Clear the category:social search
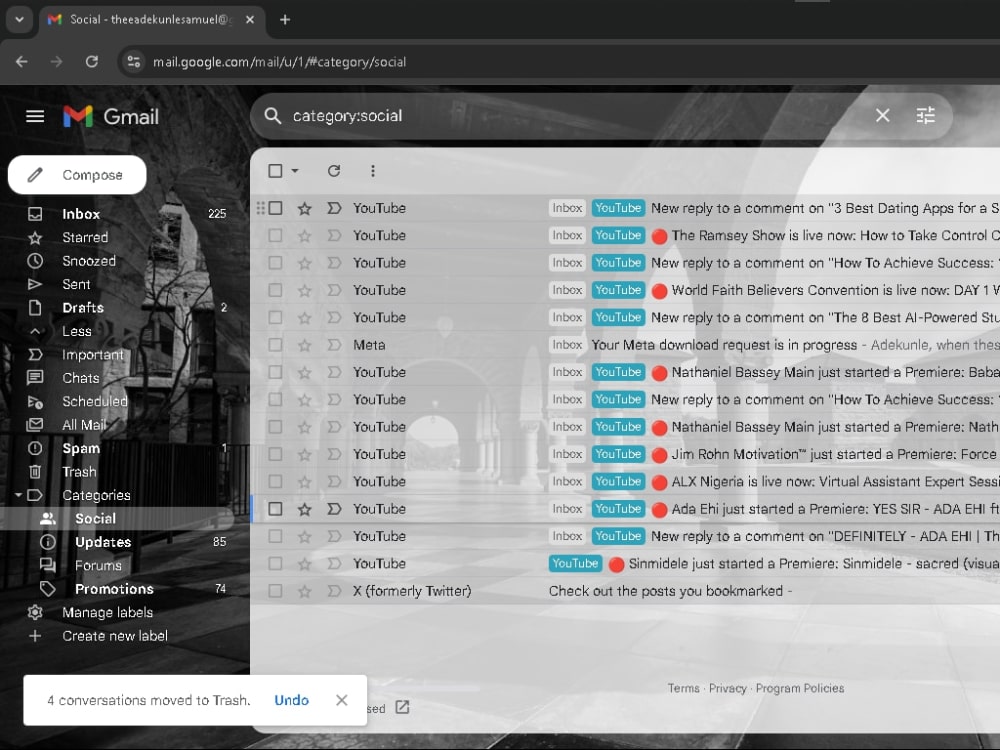The image size is (1000, 750). [x=882, y=115]
